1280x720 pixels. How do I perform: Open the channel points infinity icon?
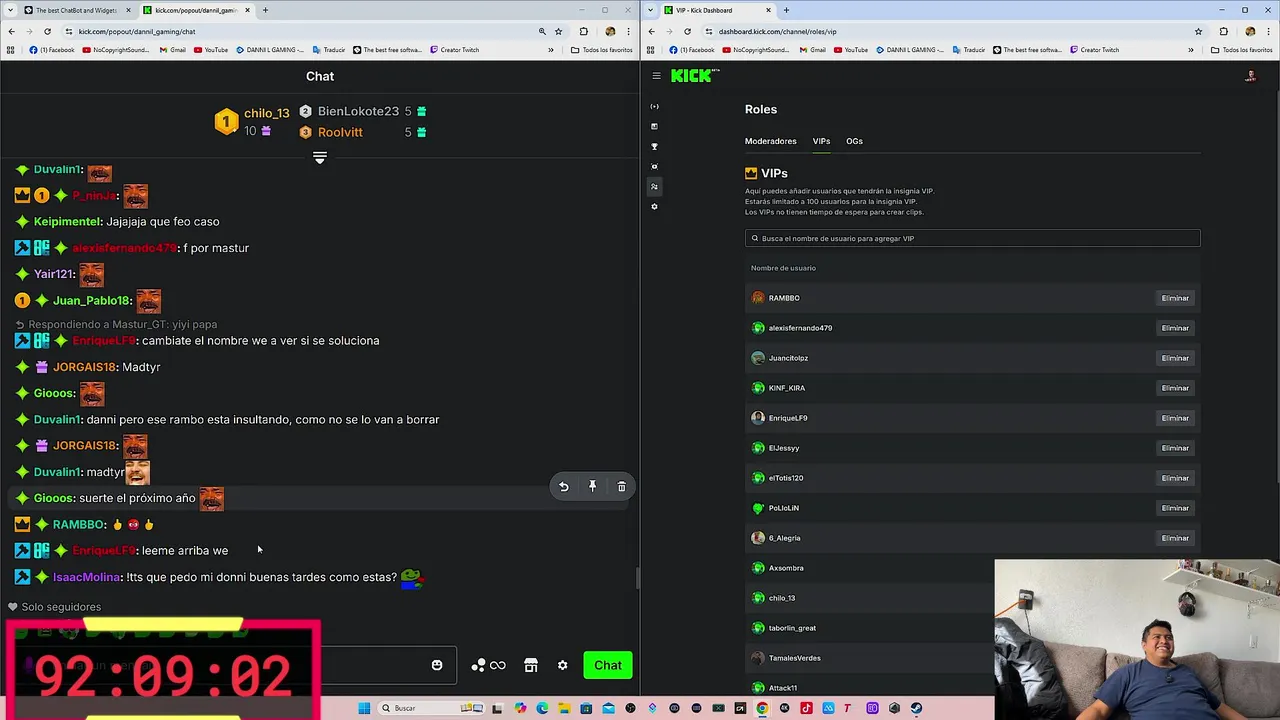(x=497, y=665)
